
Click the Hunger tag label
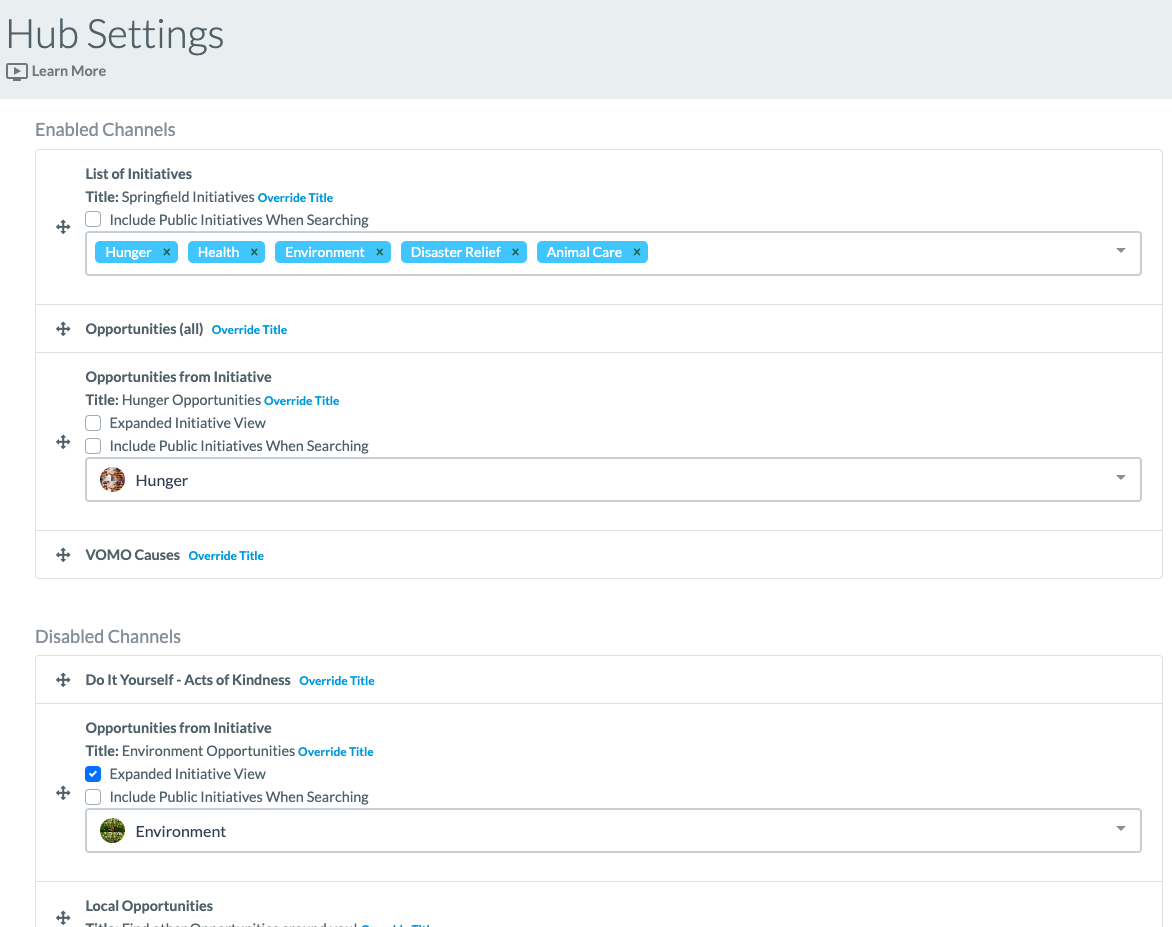129,252
